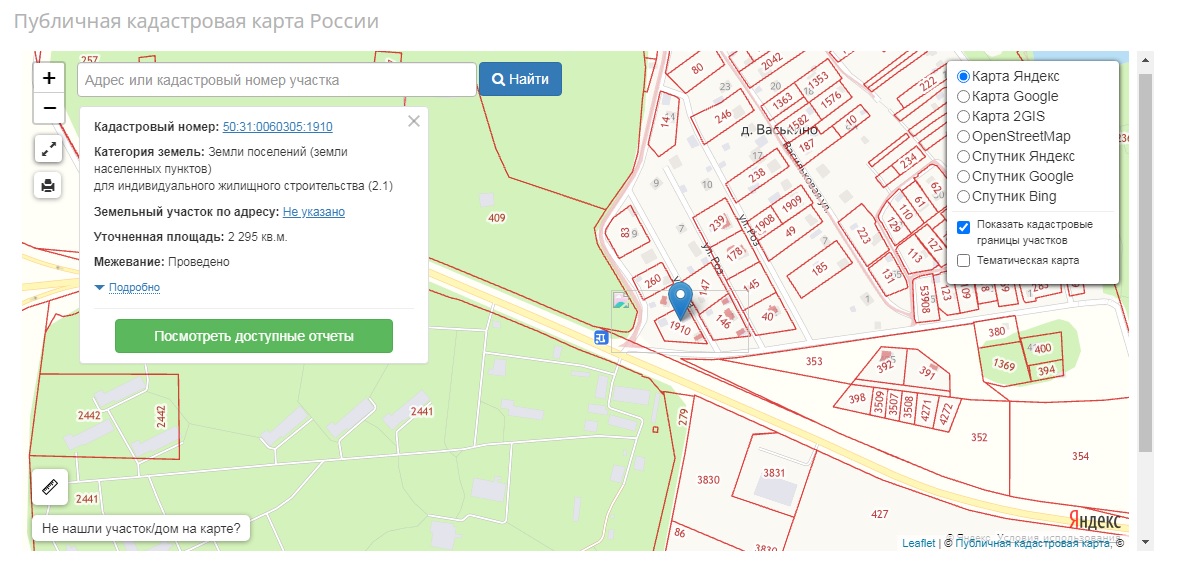This screenshot has height=576, width=1178.
Task: Open the ruler measurement tool
Action: [50, 488]
